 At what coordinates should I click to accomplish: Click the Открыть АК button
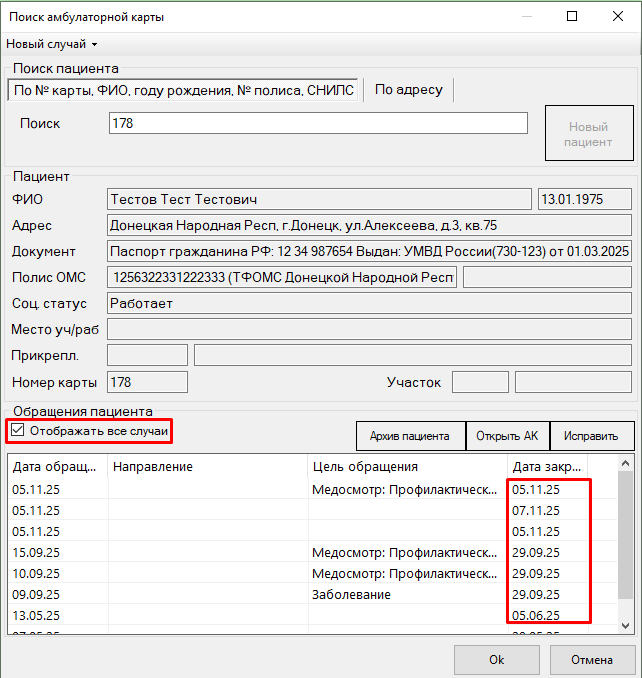point(507,436)
